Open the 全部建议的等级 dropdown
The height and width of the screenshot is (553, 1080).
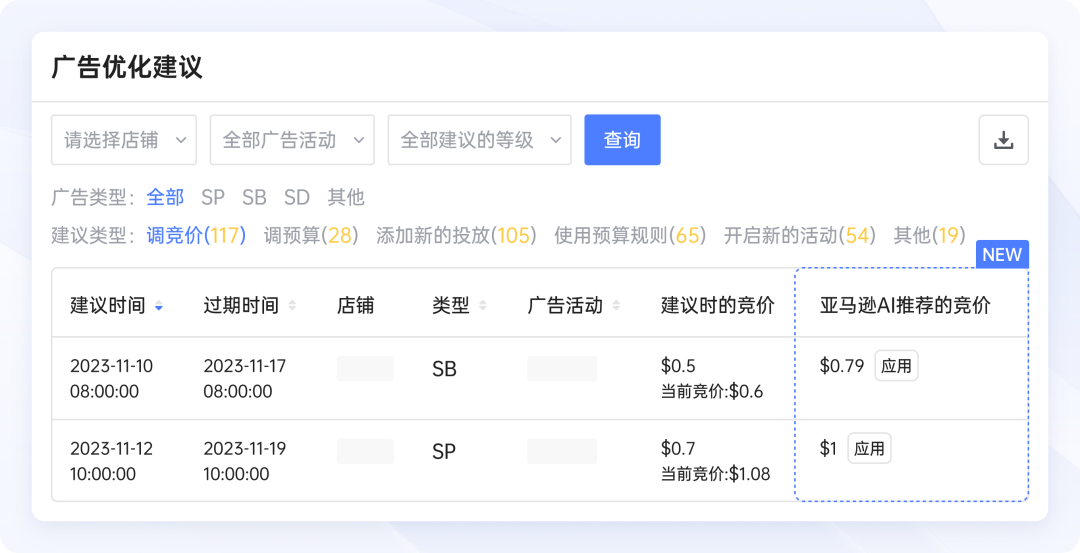(479, 140)
